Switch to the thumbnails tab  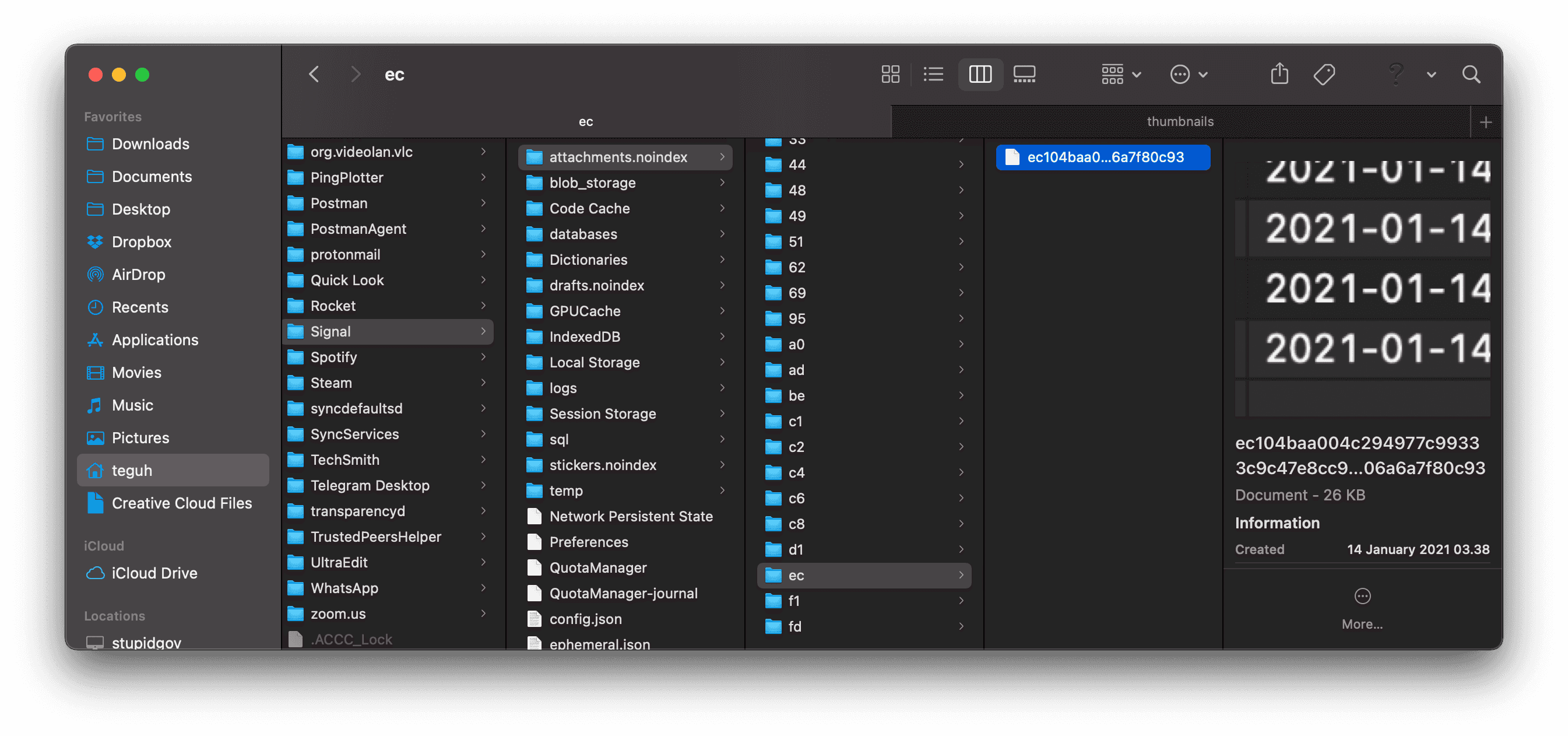click(1180, 121)
